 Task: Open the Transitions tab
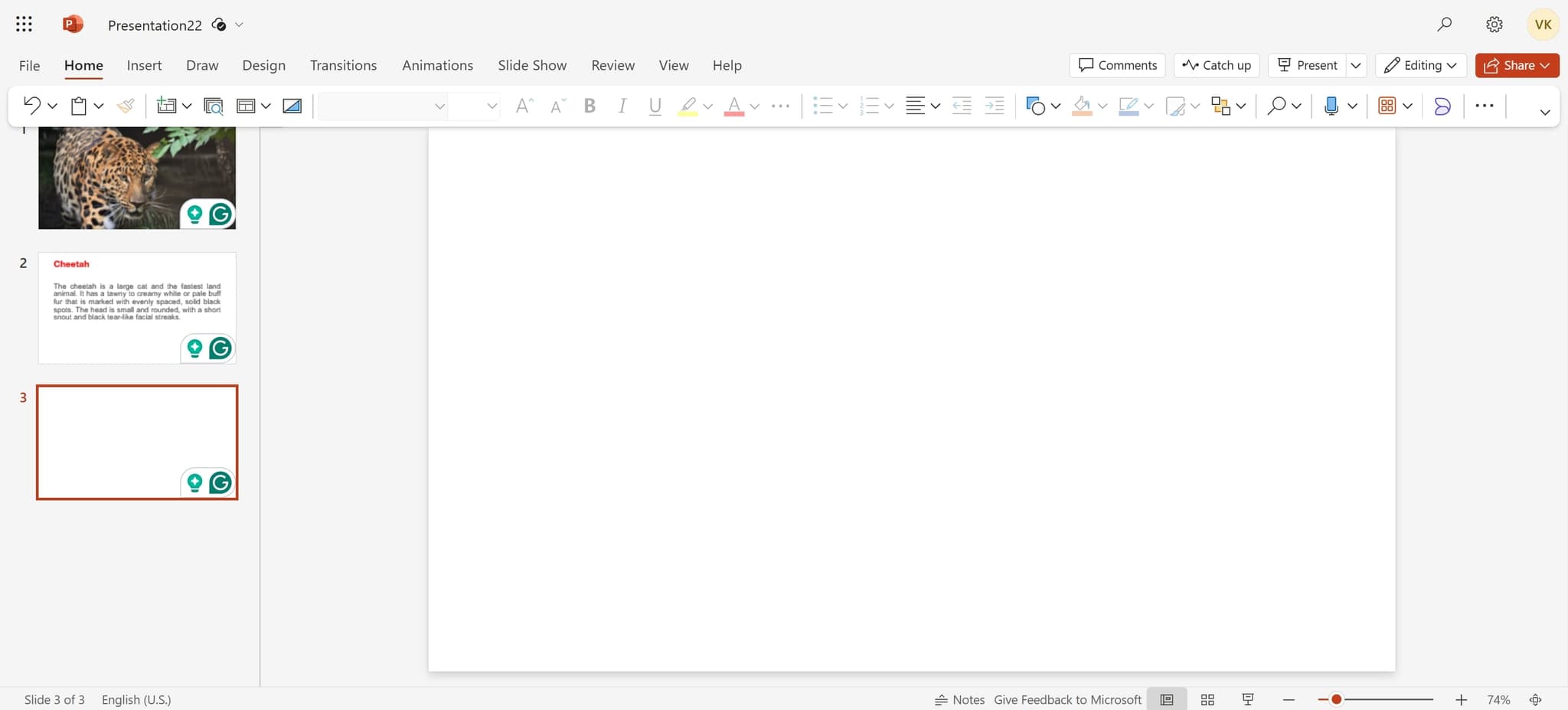coord(343,65)
